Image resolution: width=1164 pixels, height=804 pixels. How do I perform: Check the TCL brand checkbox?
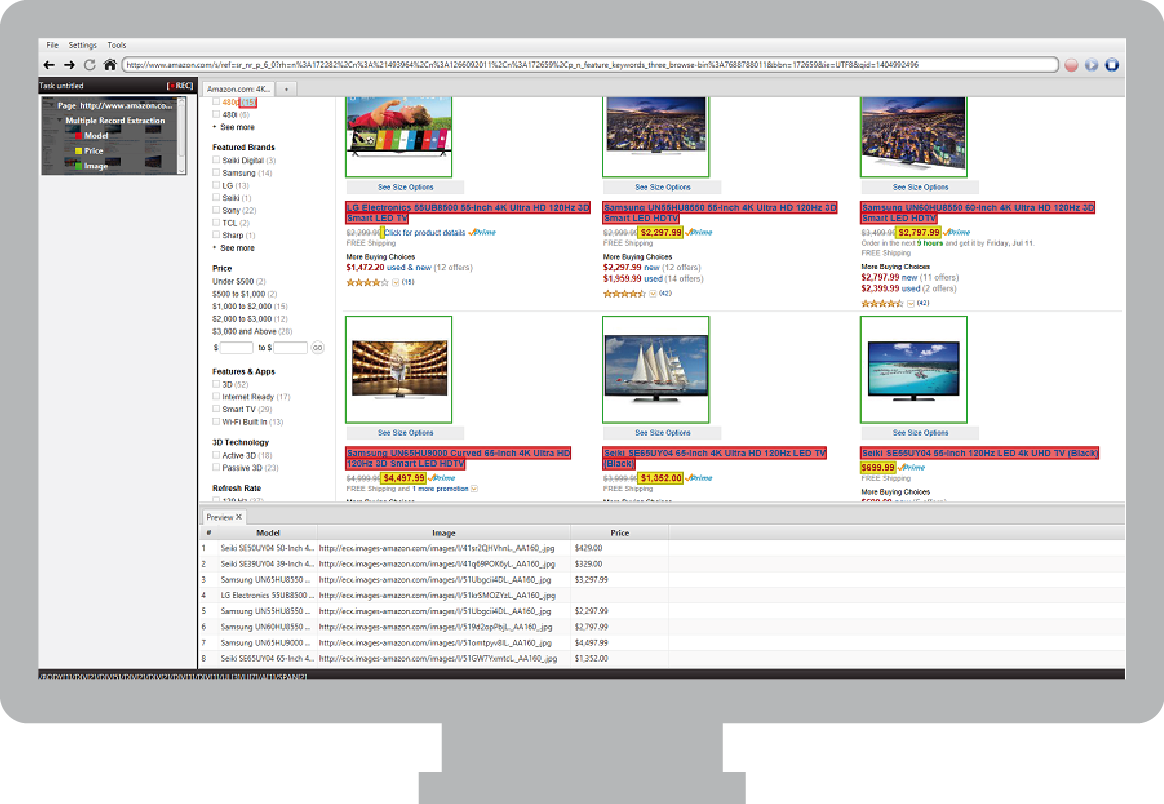pos(216,222)
